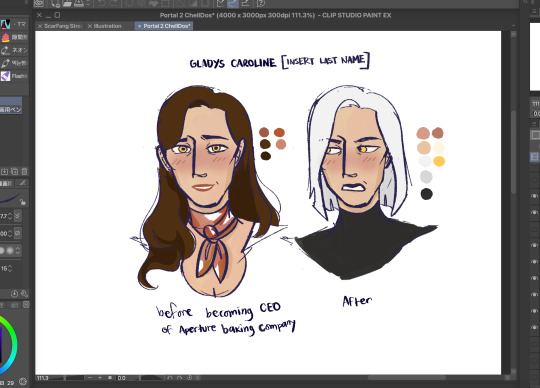The image size is (540, 388).
Task: Select the pink-topped brush sub tool
Action: coord(14,37)
